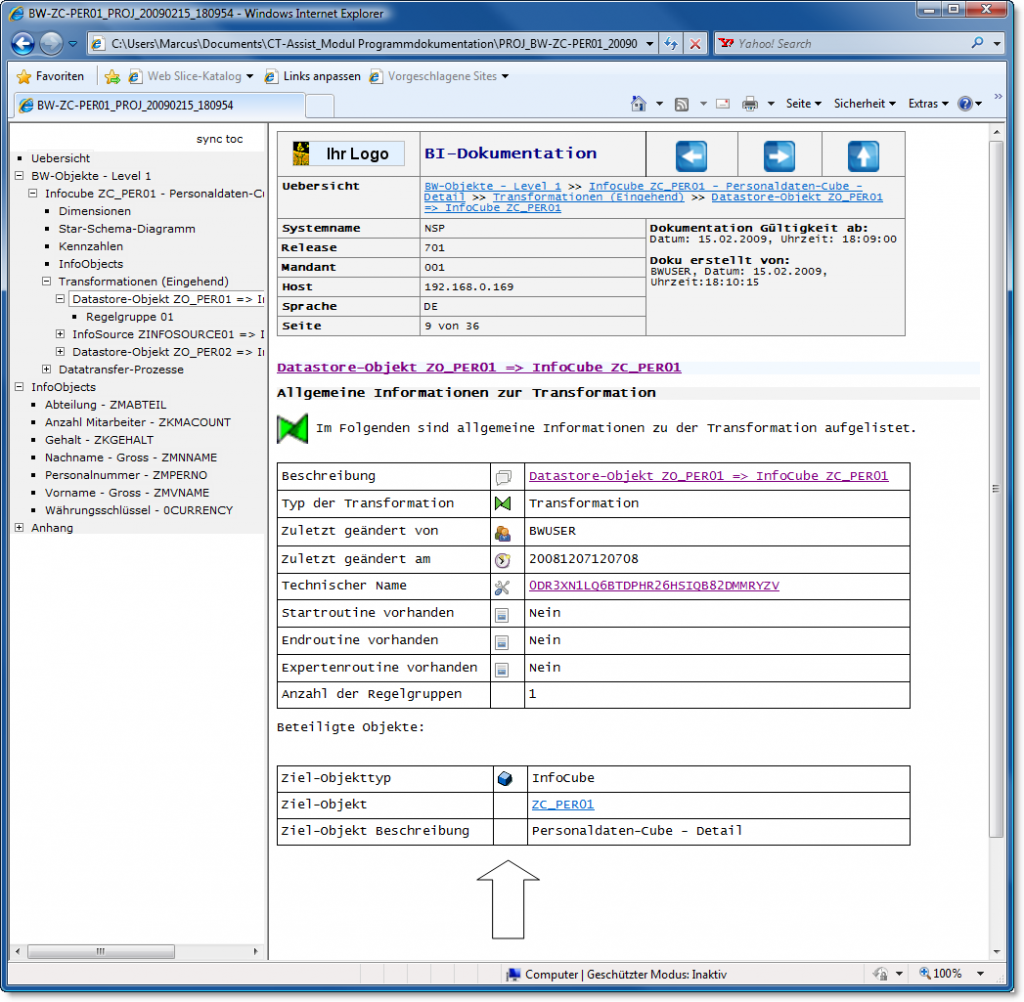Click the 'sync toc' link above the sidebar tree
1024x1002 pixels.
220,138
